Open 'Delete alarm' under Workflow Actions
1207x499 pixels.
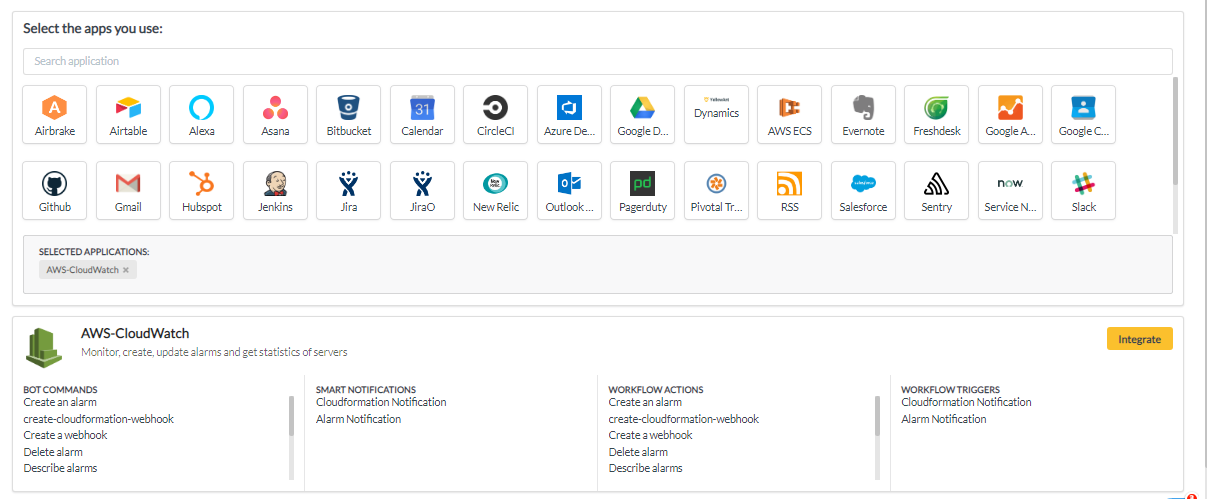[x=638, y=452]
